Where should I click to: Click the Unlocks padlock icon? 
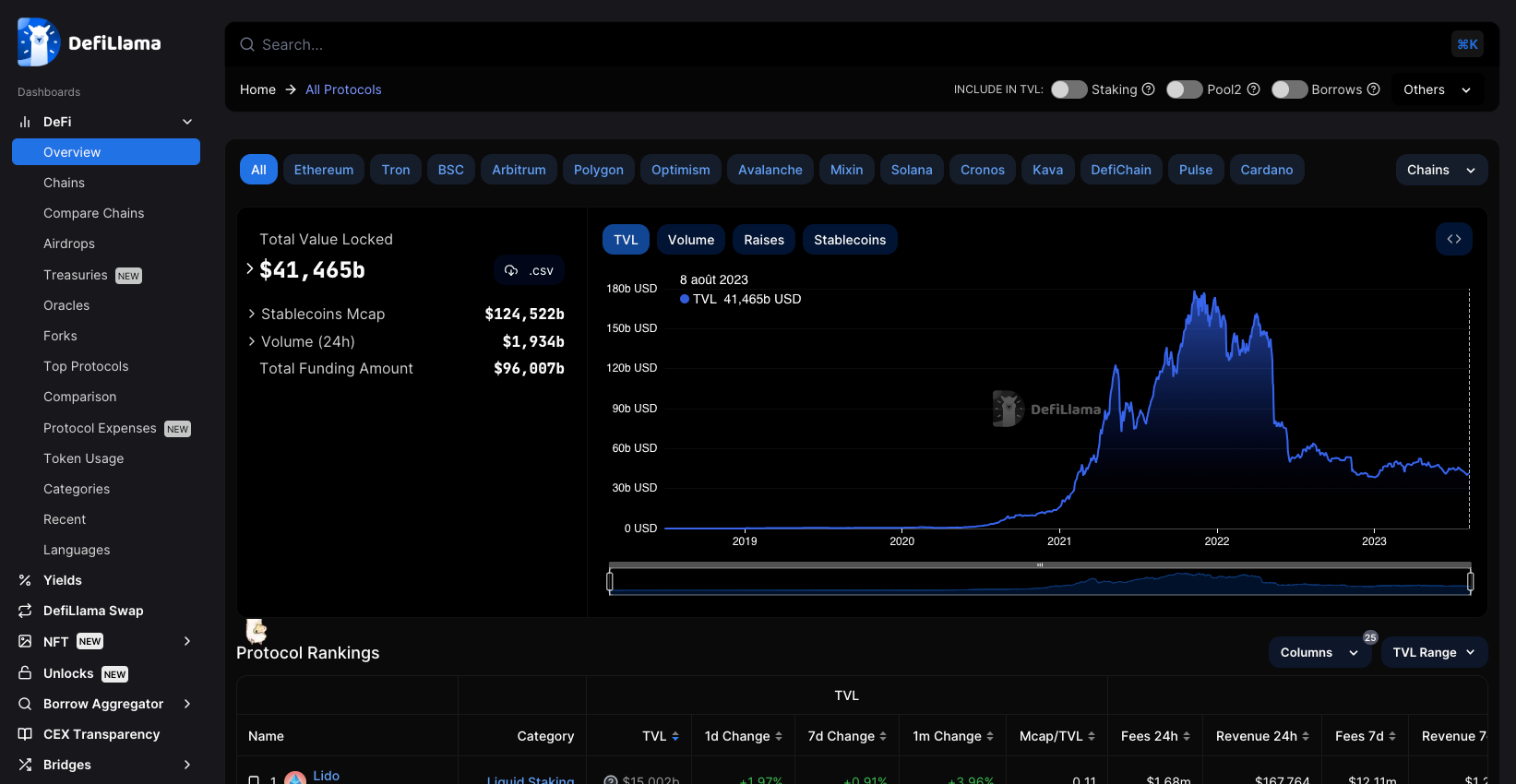25,672
